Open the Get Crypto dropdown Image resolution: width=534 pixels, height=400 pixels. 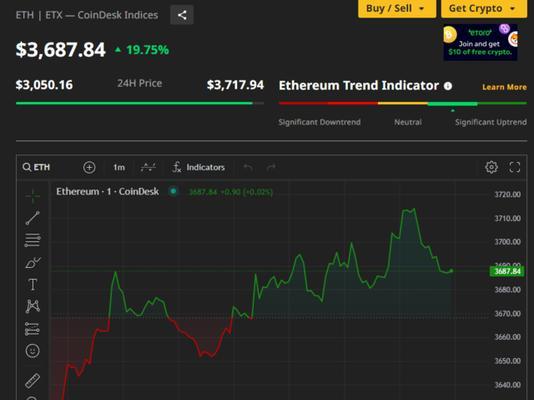(484, 9)
